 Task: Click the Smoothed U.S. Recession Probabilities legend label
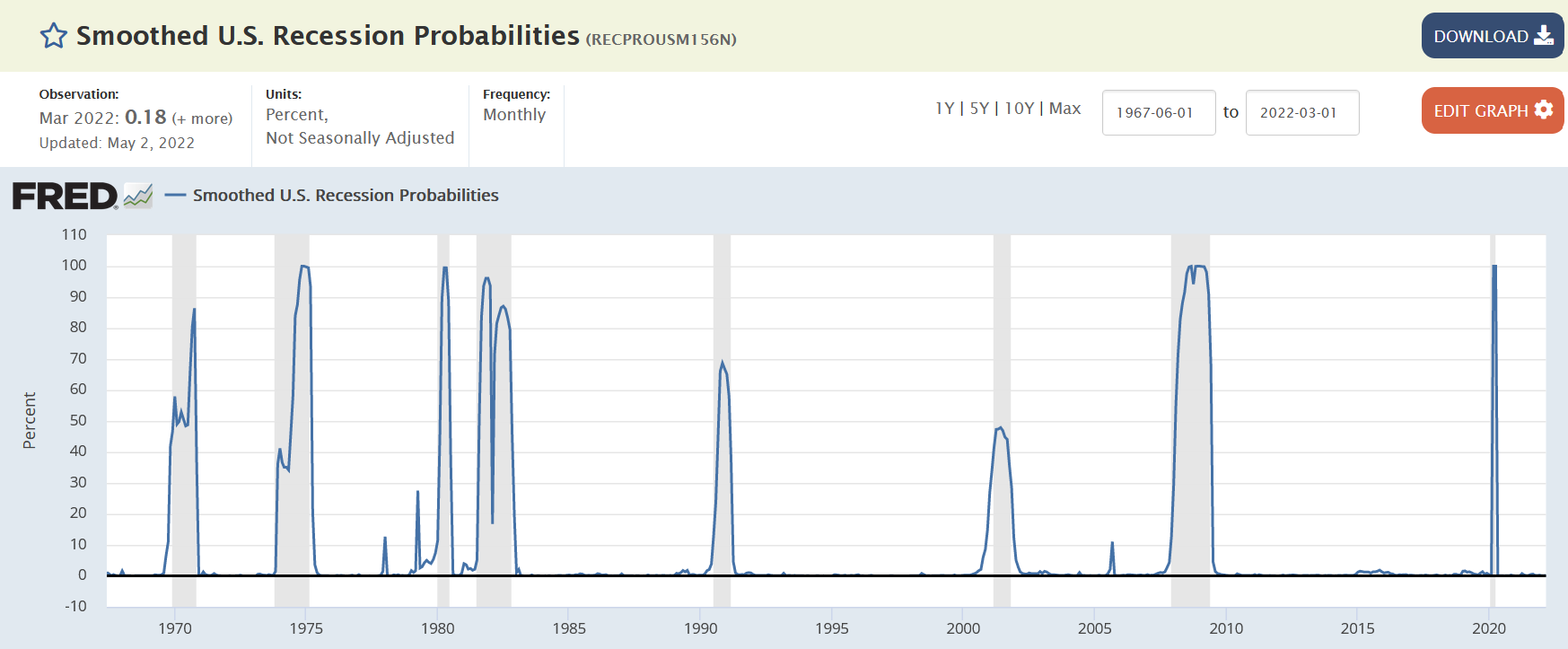tap(346, 195)
